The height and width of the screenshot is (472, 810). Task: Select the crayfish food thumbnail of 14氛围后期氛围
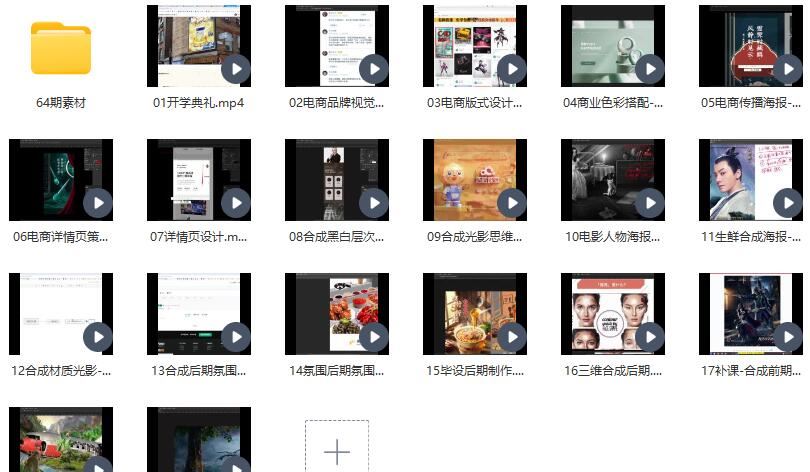[x=337, y=313]
